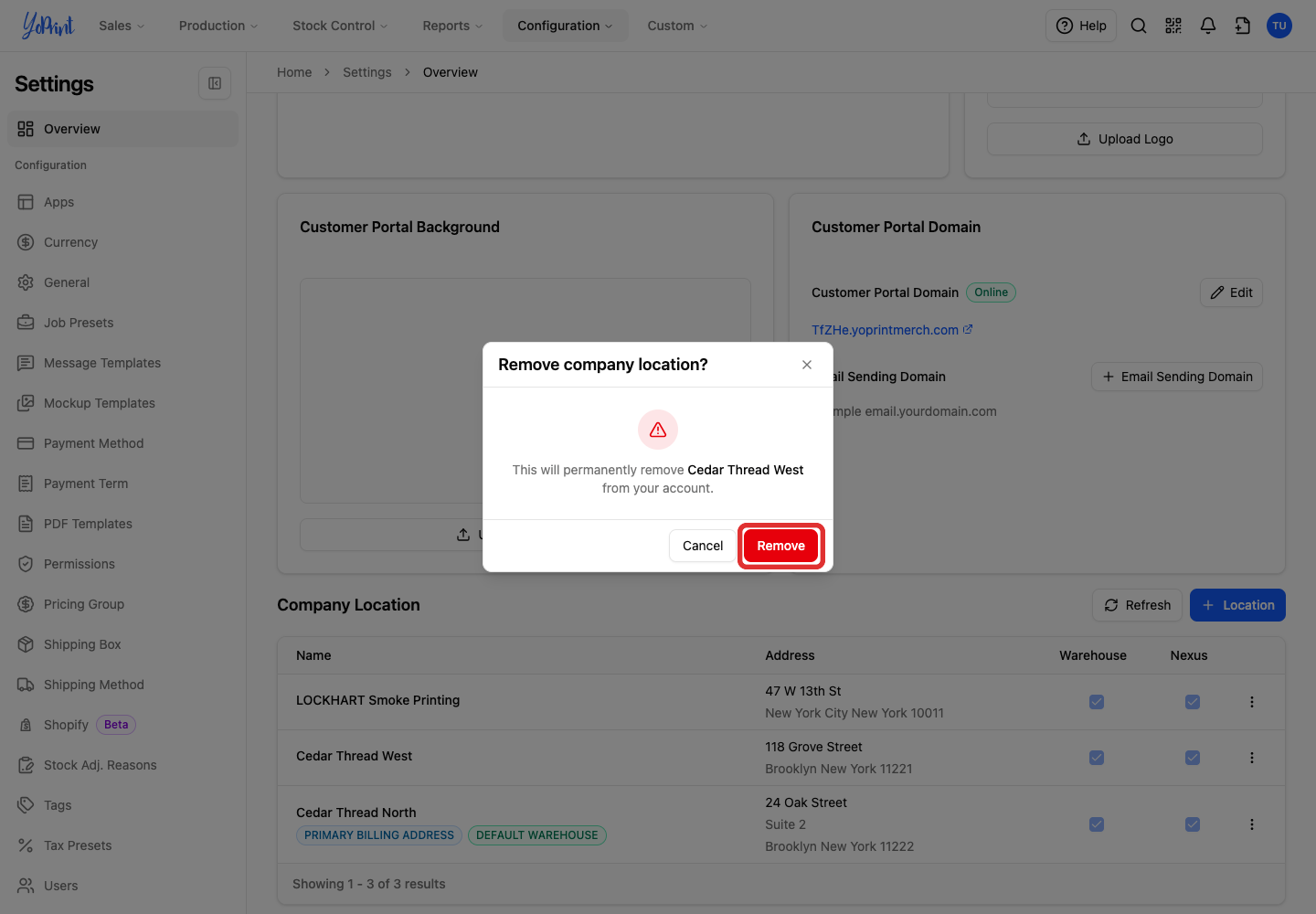Refresh the Company Location list
The height and width of the screenshot is (914, 1316).
coord(1138,605)
